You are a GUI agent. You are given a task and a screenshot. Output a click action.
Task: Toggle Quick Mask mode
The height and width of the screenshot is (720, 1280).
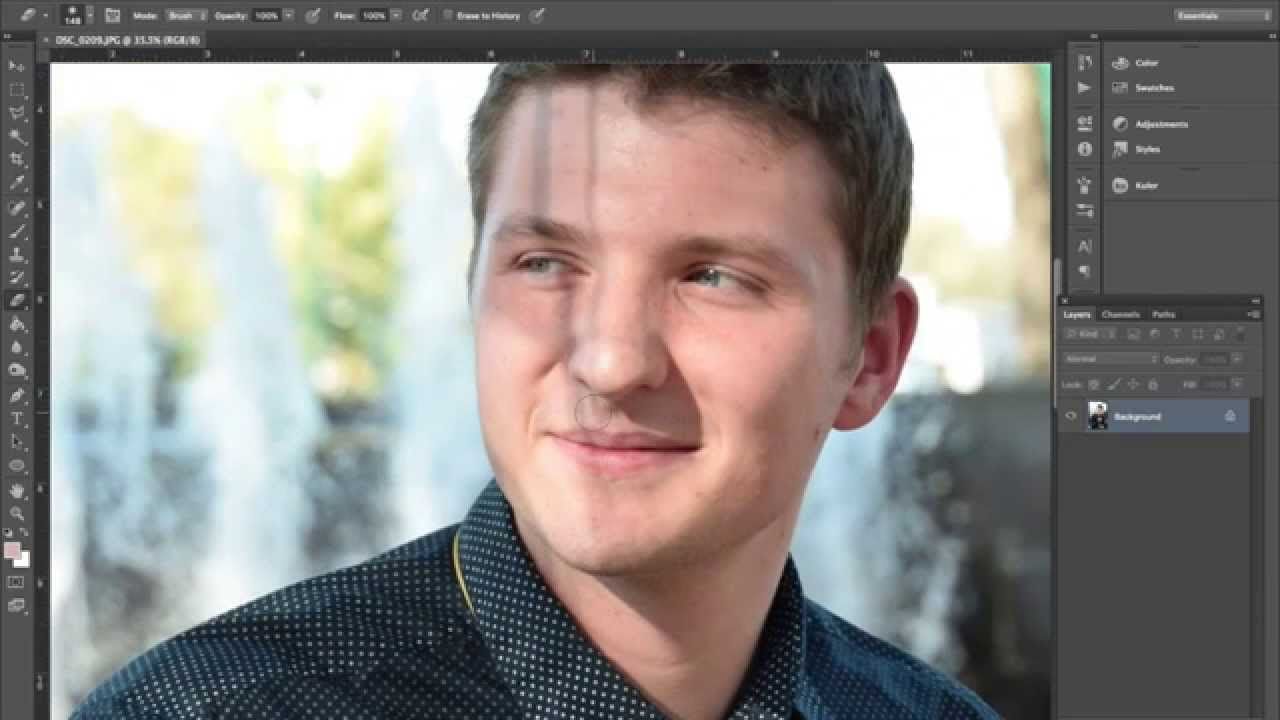coord(17,582)
